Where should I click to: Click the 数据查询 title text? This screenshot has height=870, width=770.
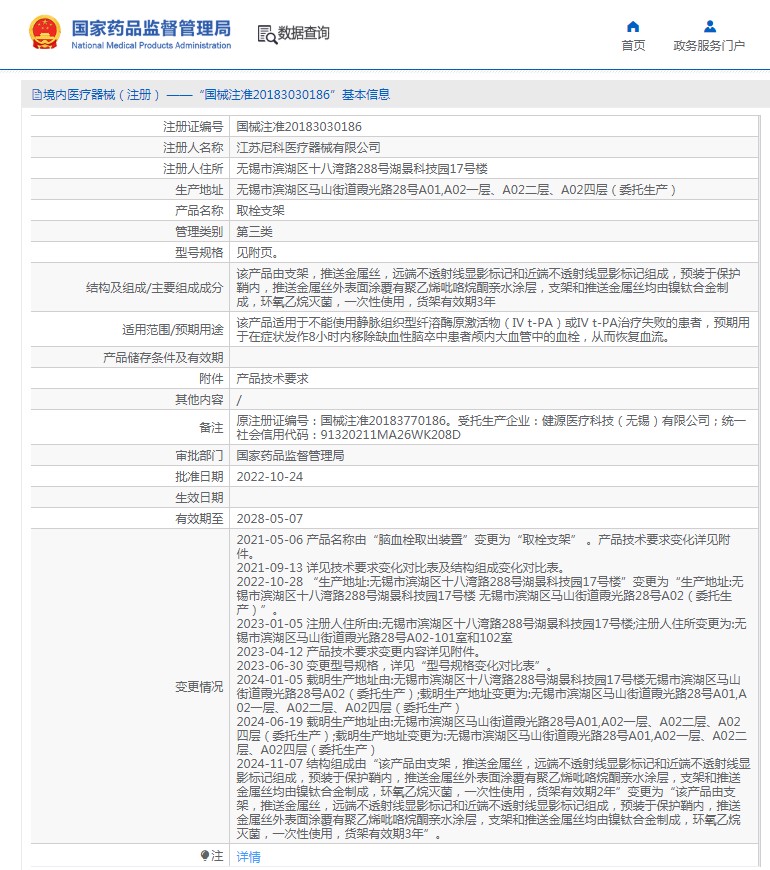coord(303,33)
